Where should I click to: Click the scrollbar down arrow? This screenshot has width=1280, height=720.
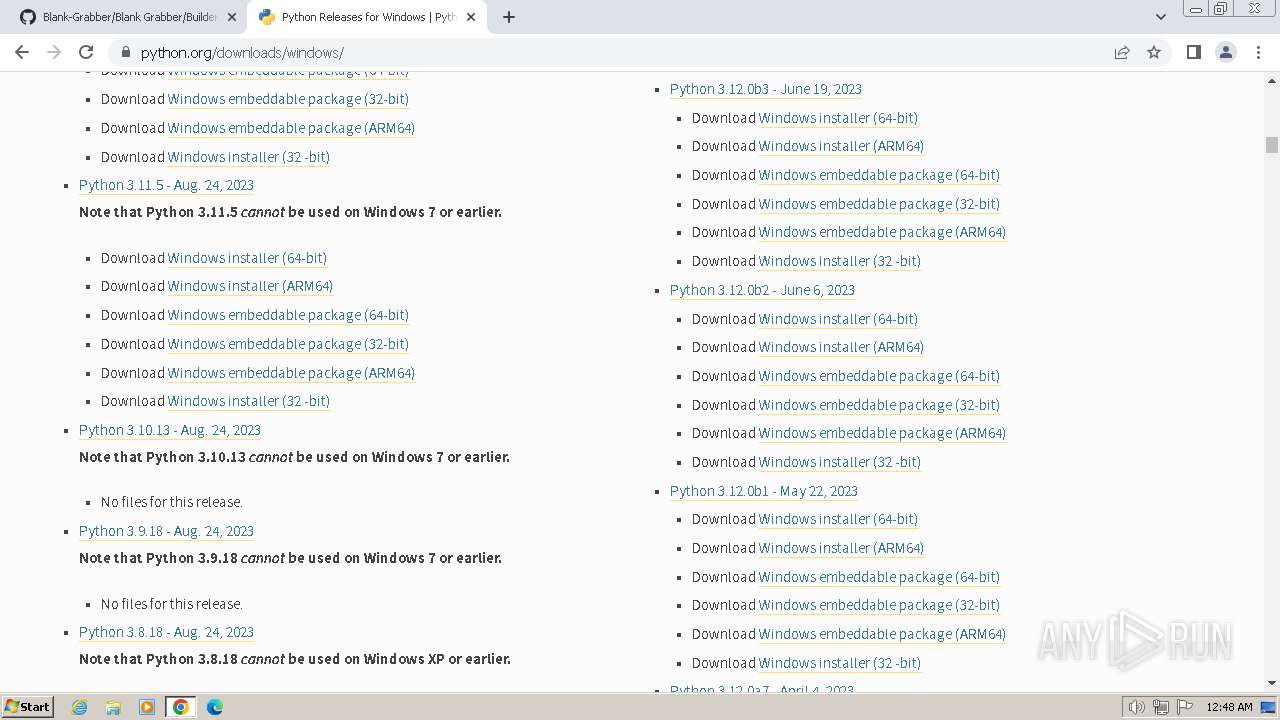1272,683
